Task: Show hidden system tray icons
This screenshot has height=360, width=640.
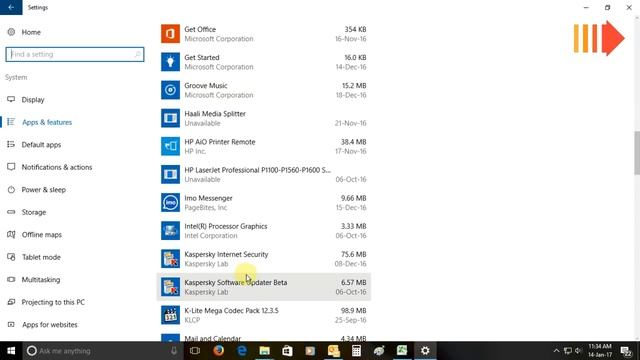Action: 556,351
